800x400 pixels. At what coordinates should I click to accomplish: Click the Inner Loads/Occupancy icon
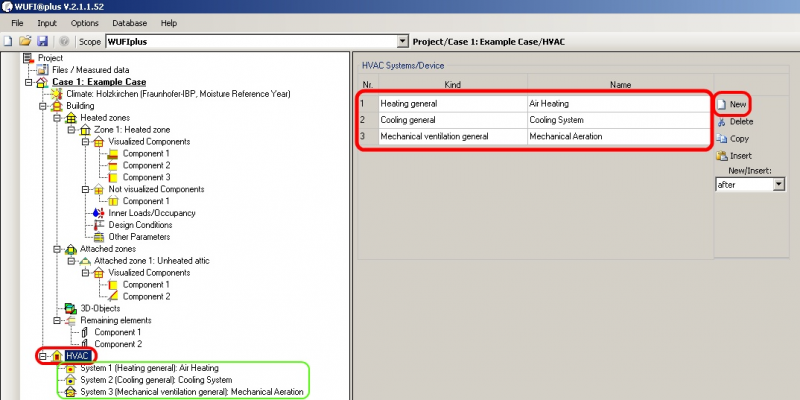point(97,213)
